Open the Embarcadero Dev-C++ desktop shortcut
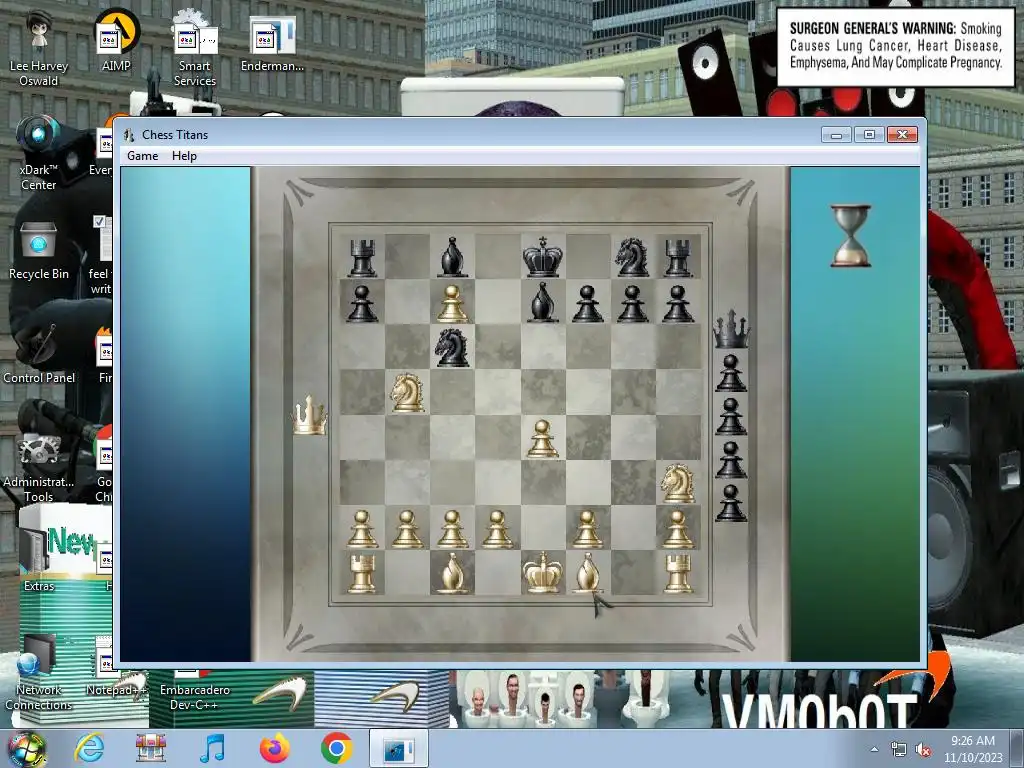The width and height of the screenshot is (1024, 768). point(195,690)
